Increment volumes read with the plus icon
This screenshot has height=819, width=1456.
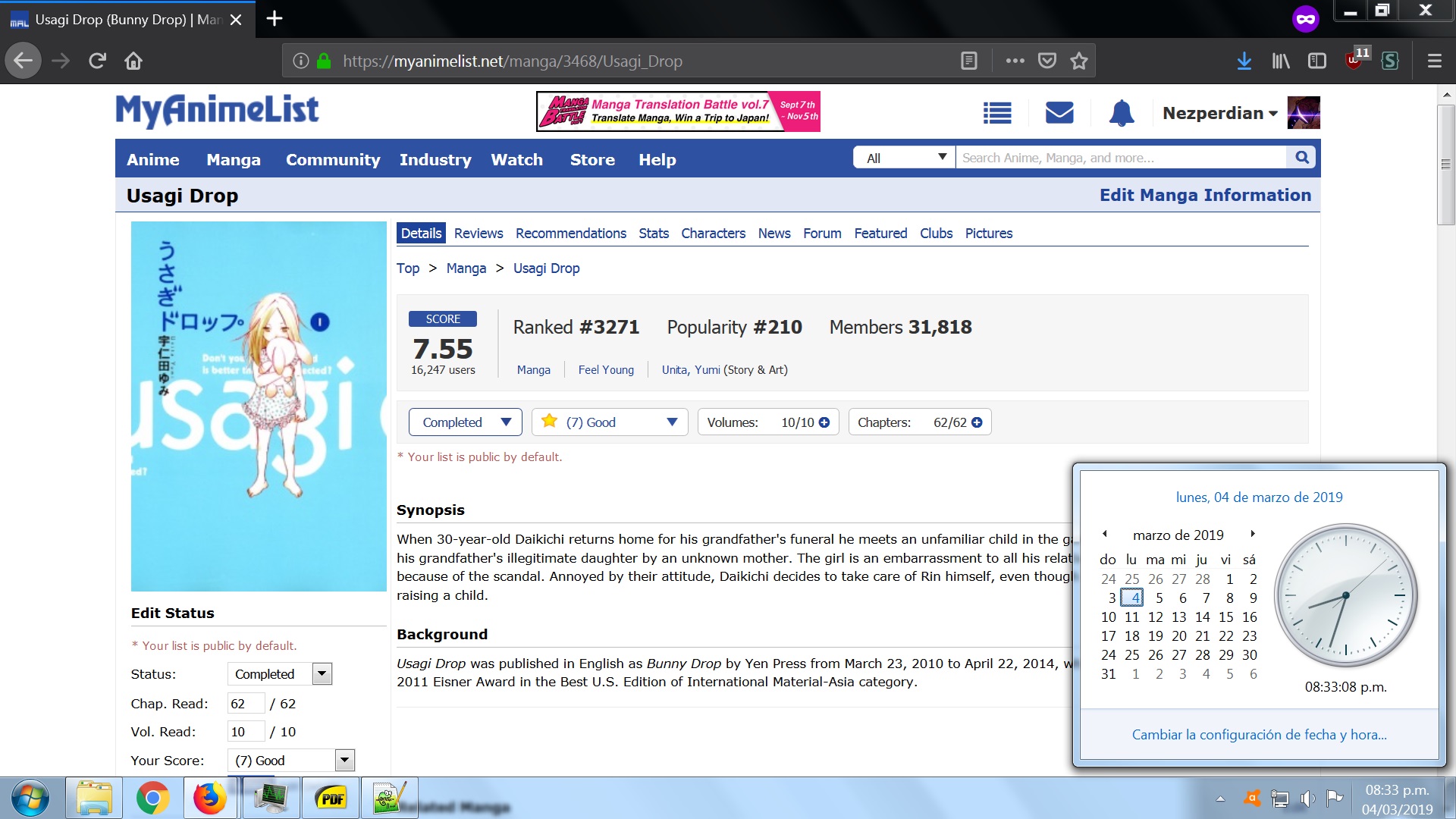tap(824, 422)
